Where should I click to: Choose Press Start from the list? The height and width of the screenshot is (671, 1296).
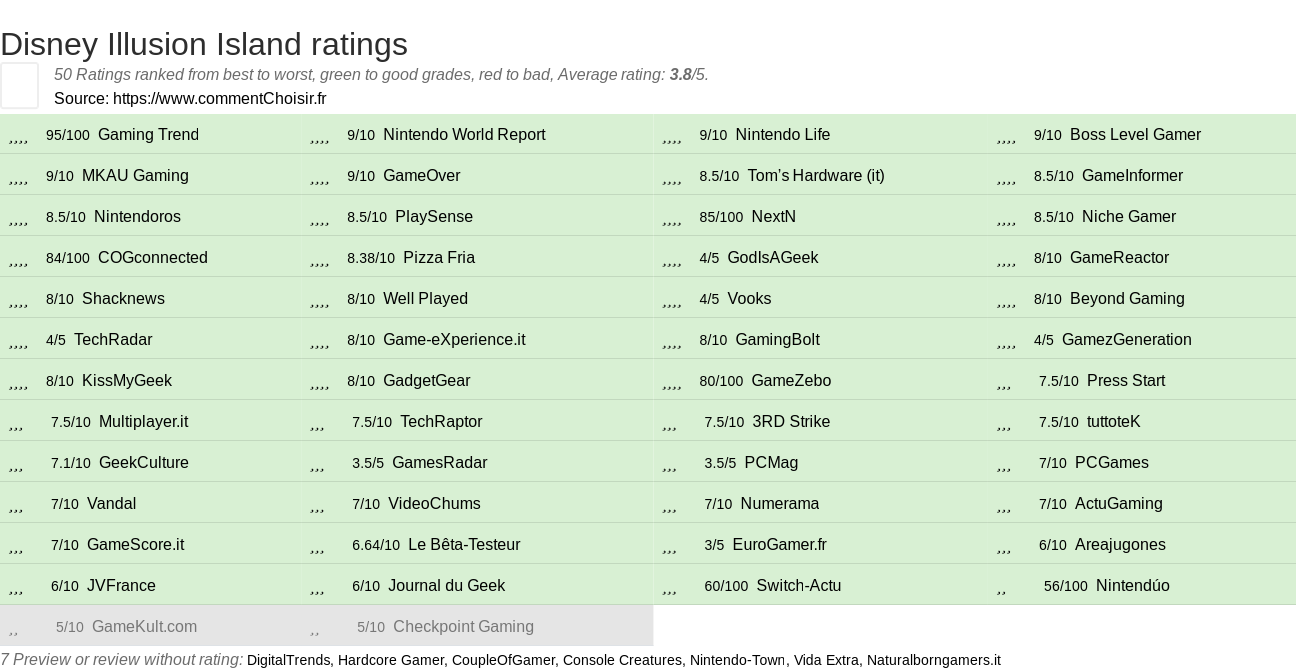click(1126, 381)
